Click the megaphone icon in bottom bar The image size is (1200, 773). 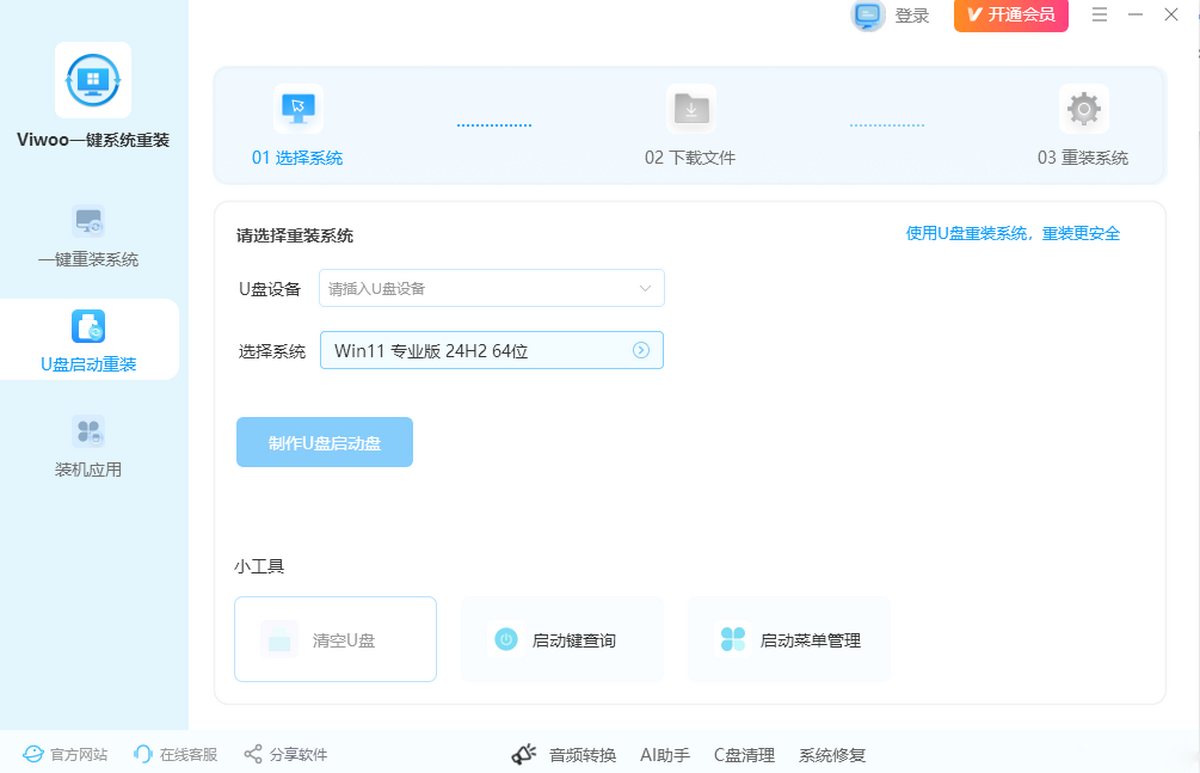pyautogui.click(x=525, y=755)
